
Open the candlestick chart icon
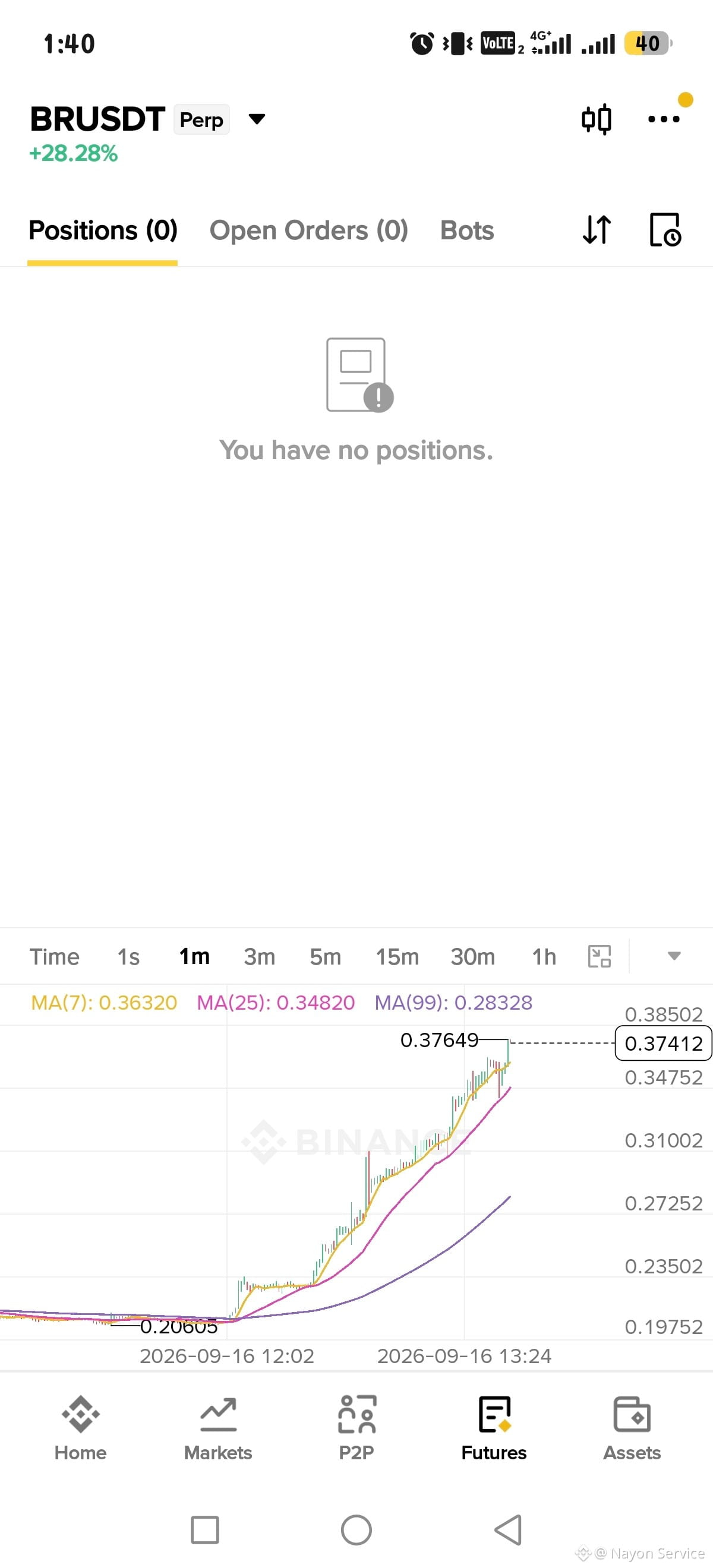596,119
